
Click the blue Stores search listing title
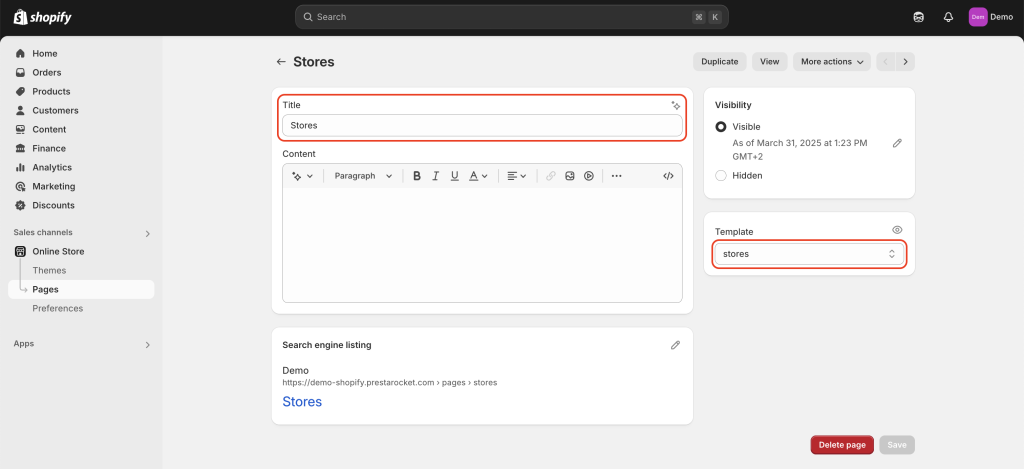coord(302,402)
